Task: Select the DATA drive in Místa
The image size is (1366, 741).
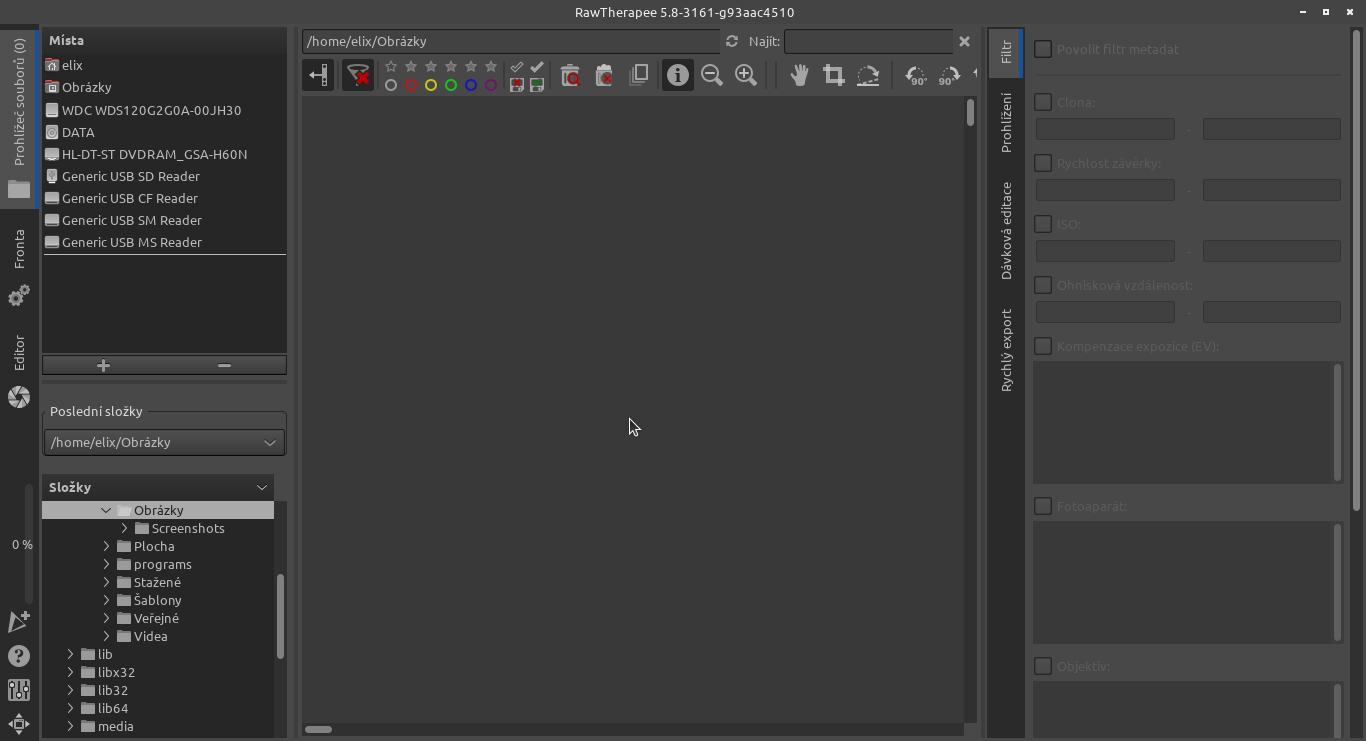Action: pyautogui.click(x=164, y=132)
